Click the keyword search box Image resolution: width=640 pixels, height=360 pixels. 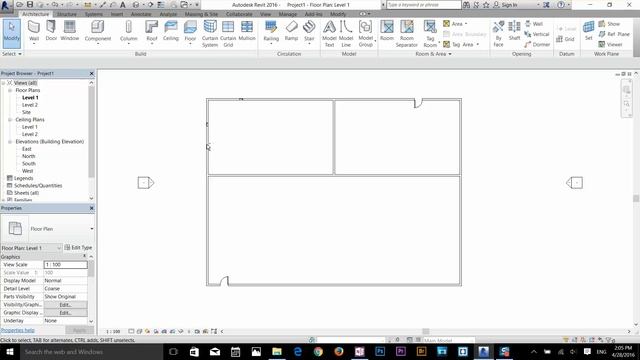point(424,5)
